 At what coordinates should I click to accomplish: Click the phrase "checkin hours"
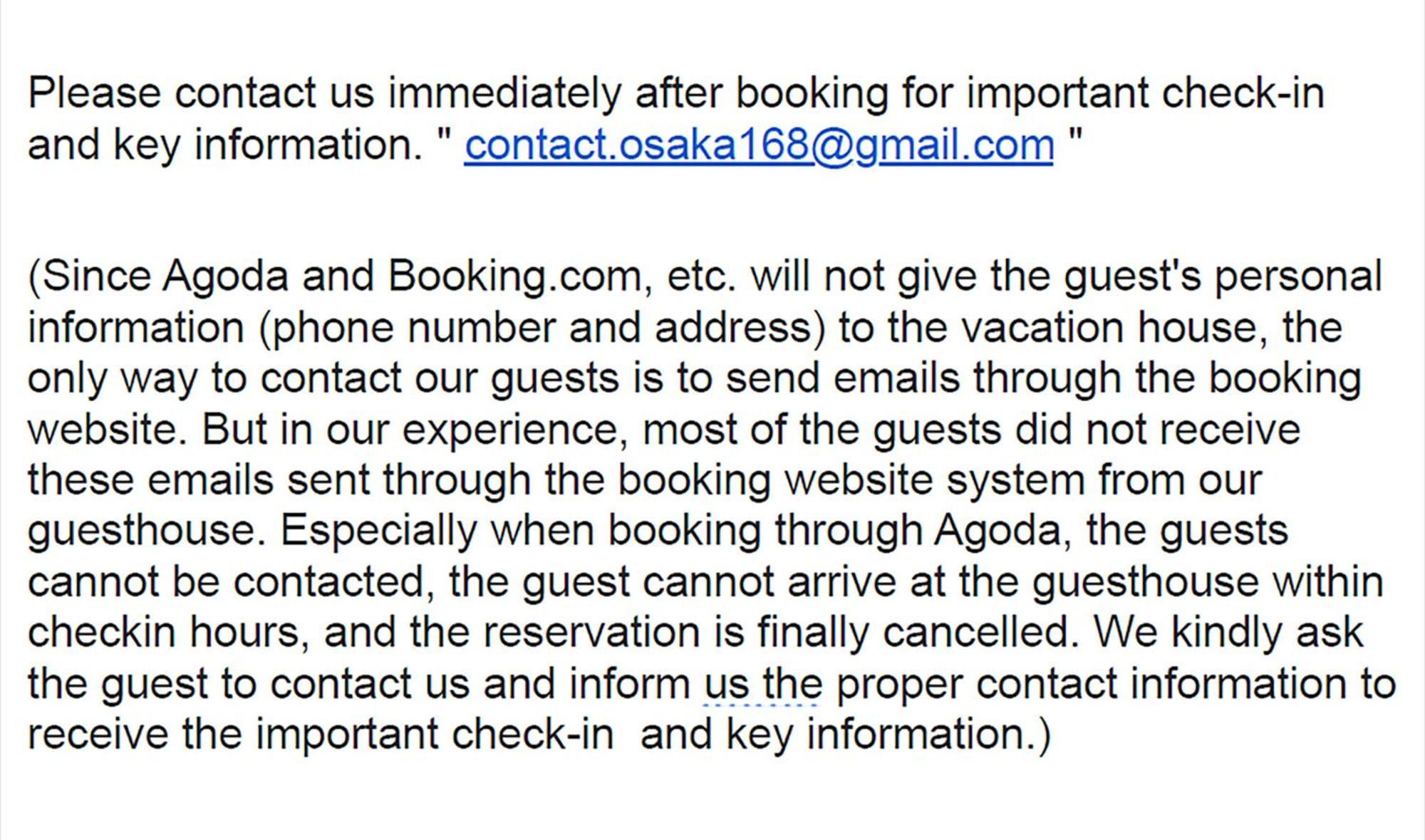[168, 633]
